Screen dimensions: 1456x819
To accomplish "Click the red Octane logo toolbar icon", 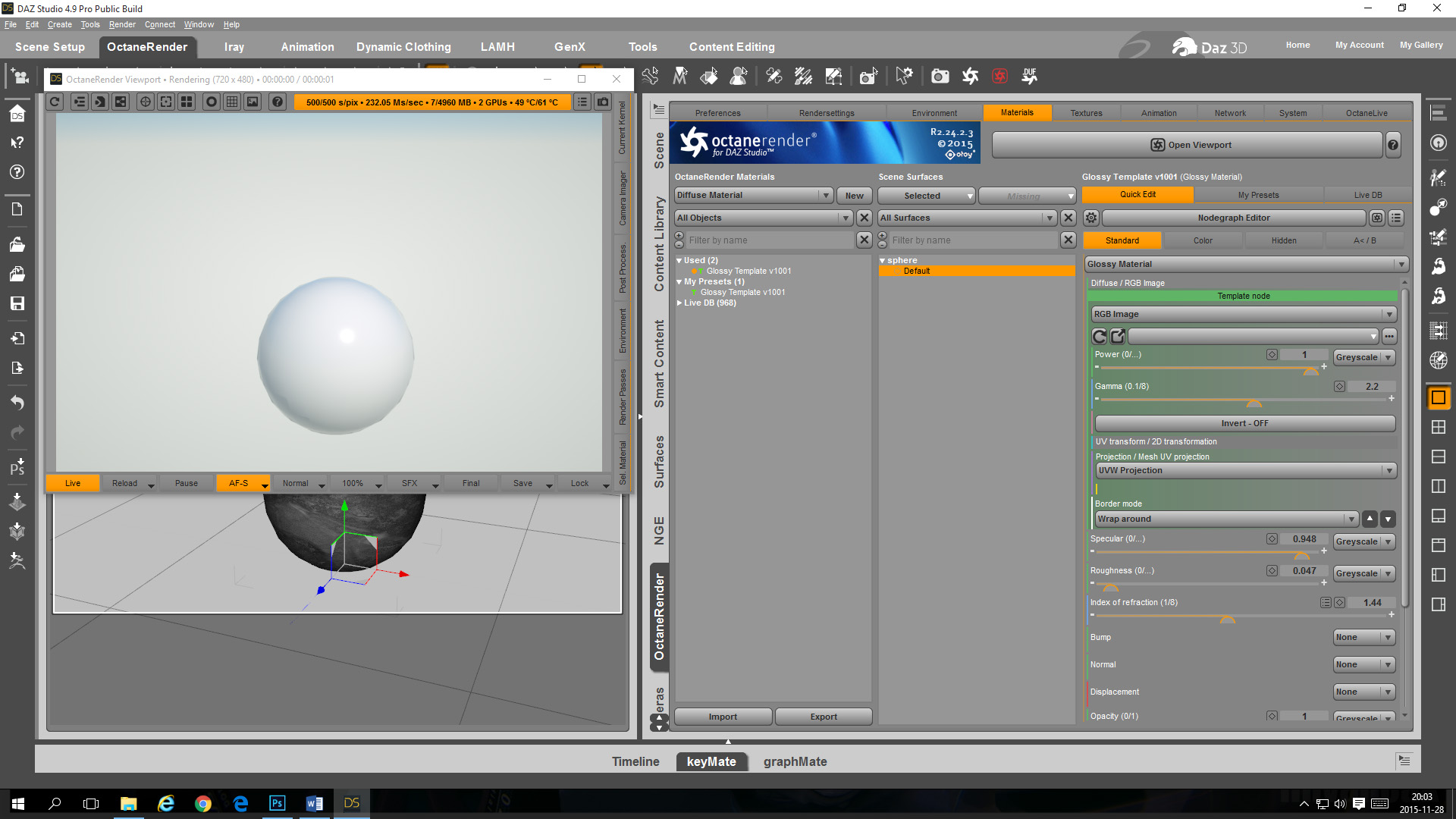I will click(x=1000, y=76).
